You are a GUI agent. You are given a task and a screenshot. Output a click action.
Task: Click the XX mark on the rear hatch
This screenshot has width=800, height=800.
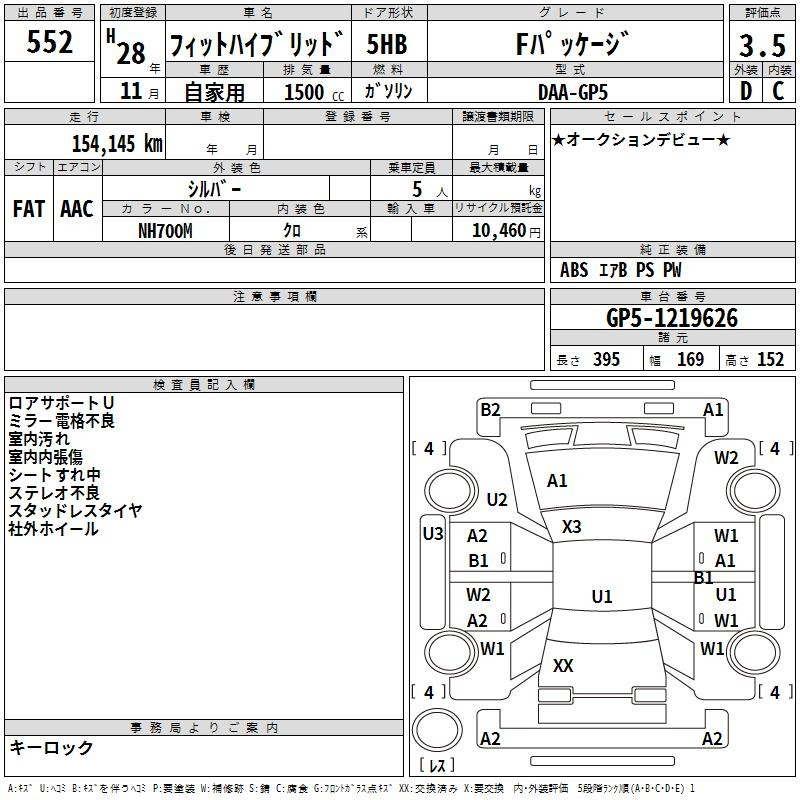click(563, 666)
